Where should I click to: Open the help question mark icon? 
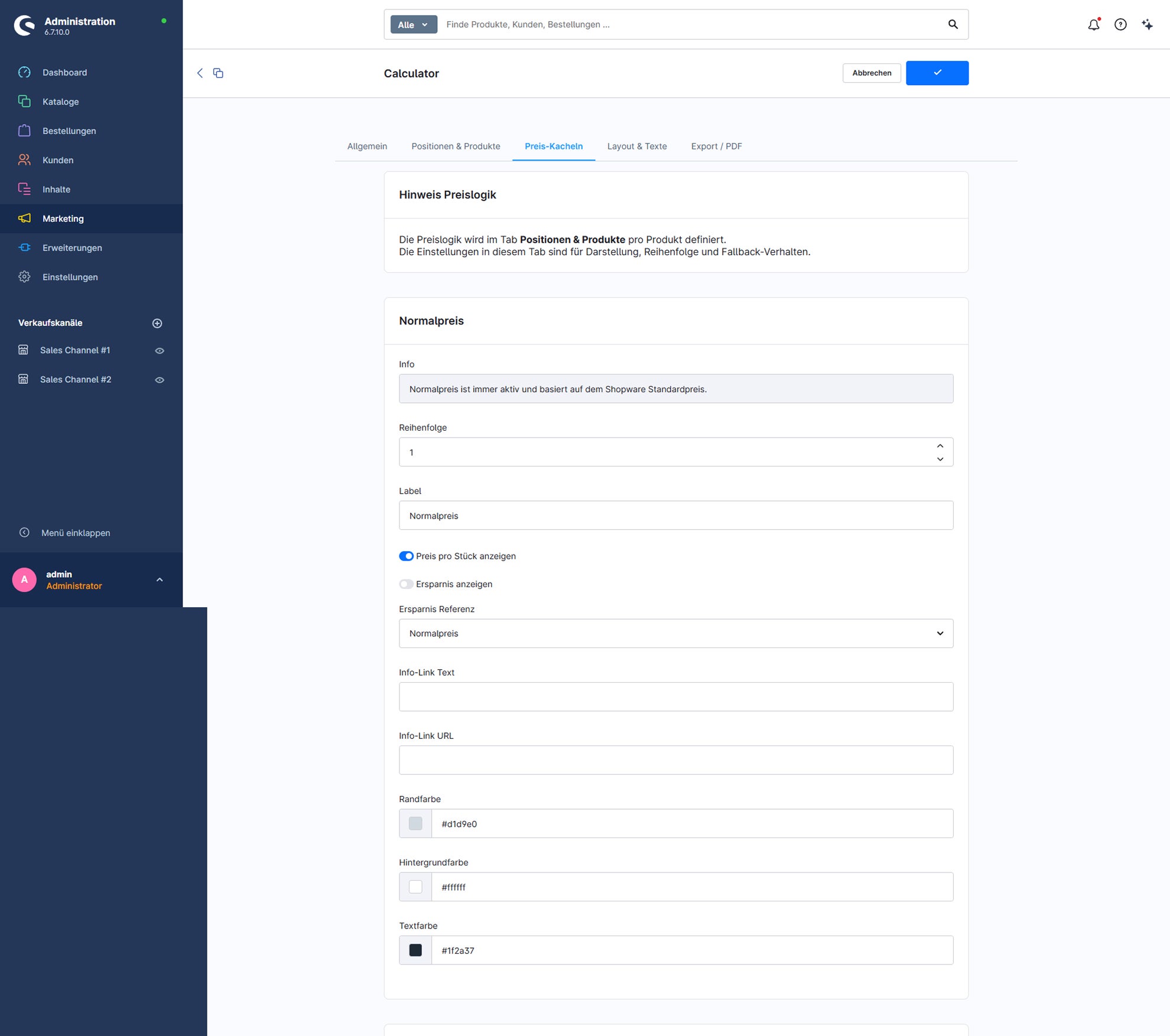(1120, 24)
